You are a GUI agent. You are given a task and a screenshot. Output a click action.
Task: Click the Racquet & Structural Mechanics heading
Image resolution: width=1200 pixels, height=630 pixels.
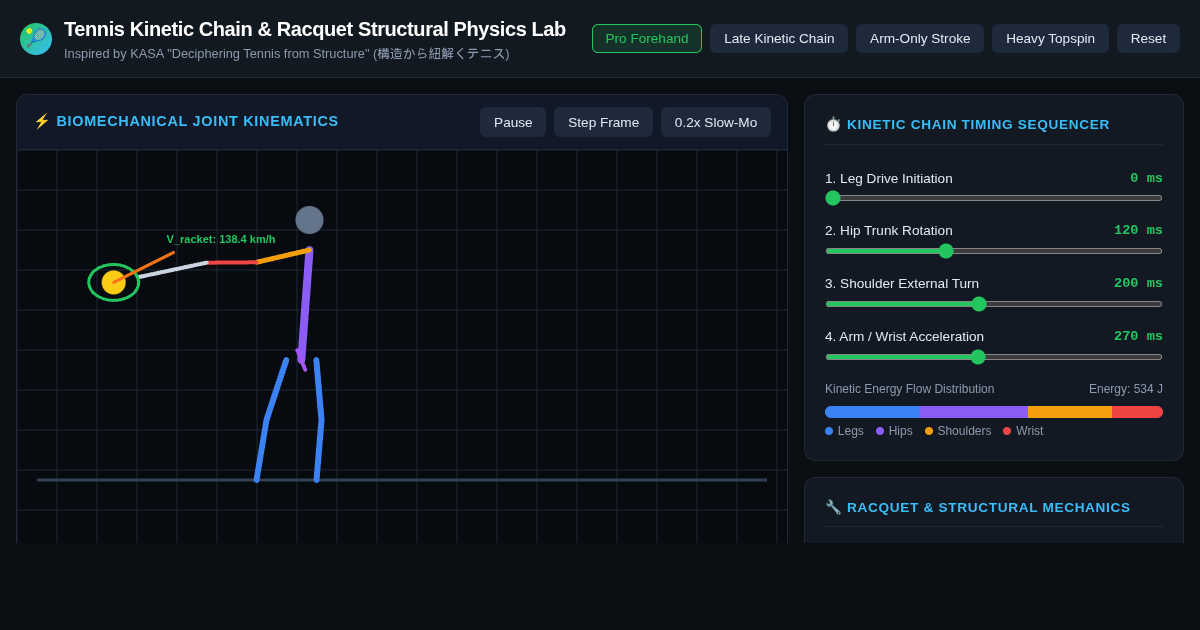tap(989, 508)
